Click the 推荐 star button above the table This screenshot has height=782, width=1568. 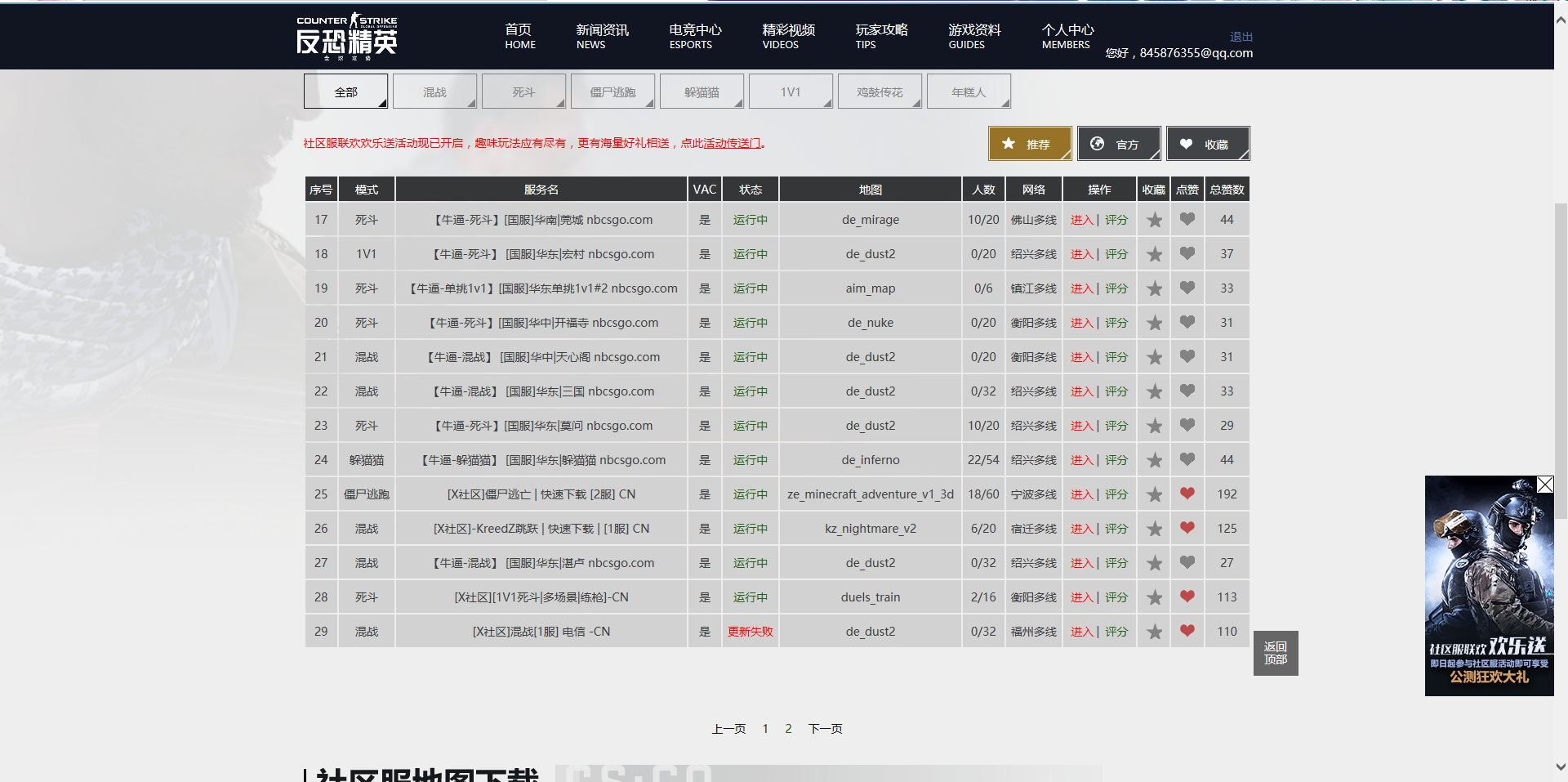pyautogui.click(x=1029, y=143)
